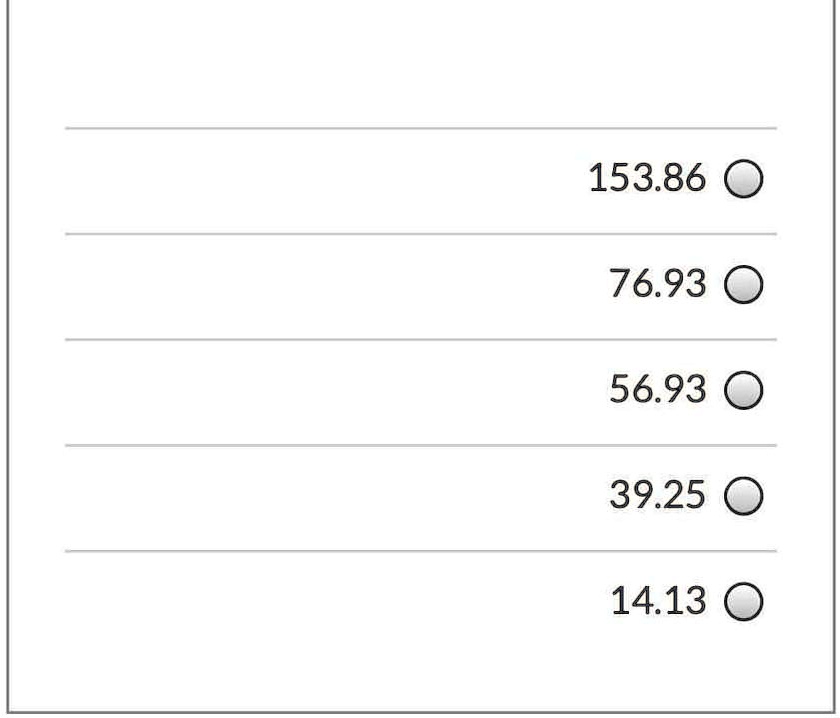Select the 39.25 radio button
Screen dimensions: 840x718
(744, 496)
